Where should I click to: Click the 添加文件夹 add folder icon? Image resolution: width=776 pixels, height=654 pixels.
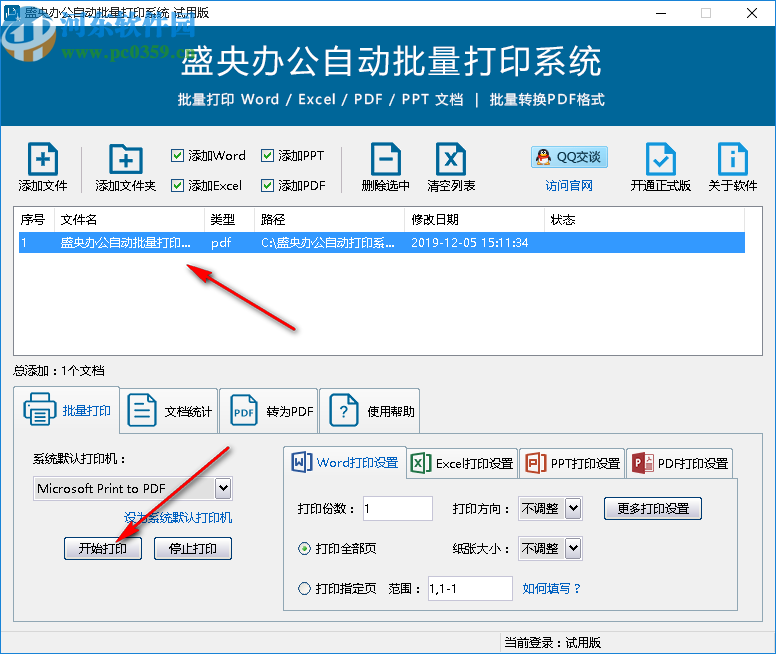(x=126, y=159)
